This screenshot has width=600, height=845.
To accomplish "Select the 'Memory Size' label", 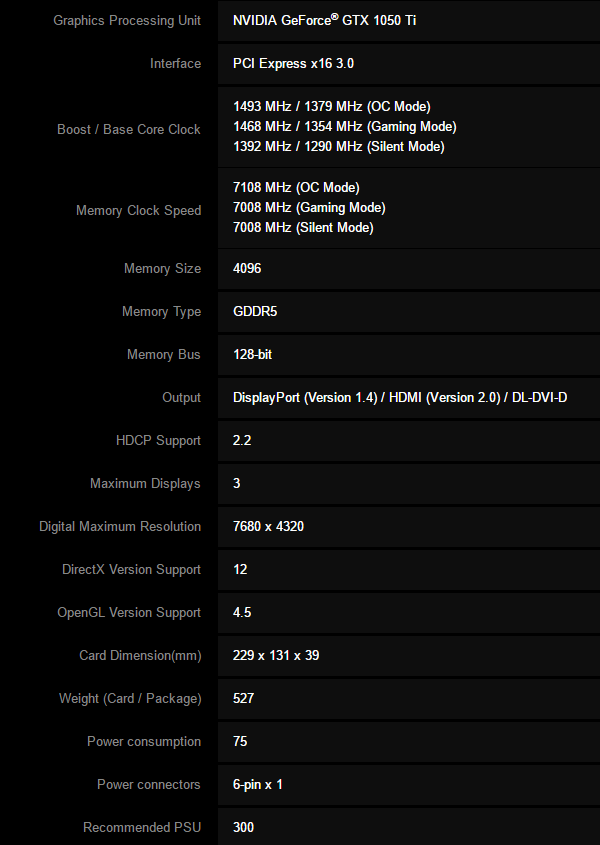I will (x=162, y=268).
